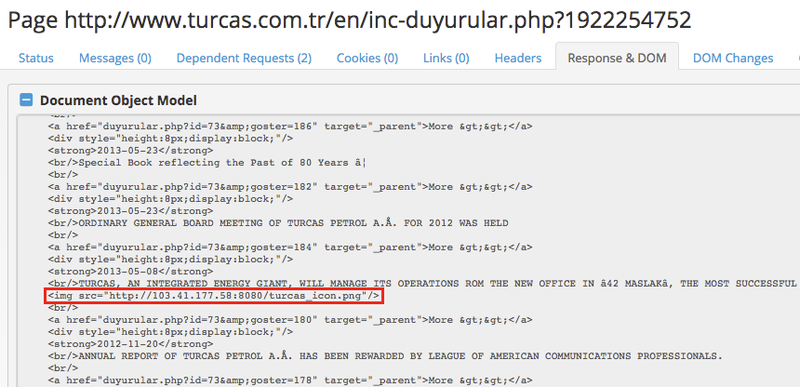Click the goster=178 anchor line
Image resolution: width=800 pixels, height=387 pixels.
pos(290,380)
